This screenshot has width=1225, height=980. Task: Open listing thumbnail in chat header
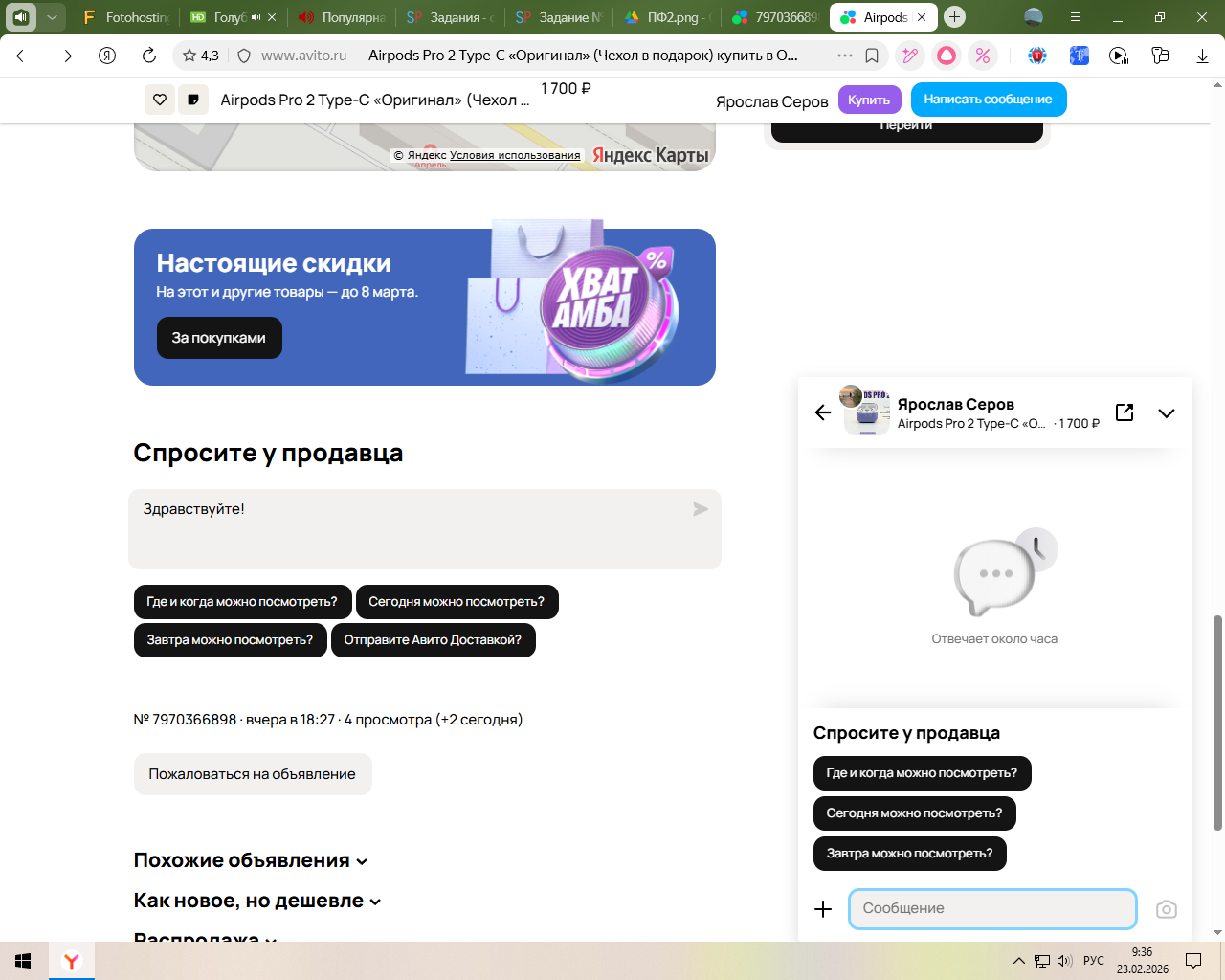click(x=867, y=412)
